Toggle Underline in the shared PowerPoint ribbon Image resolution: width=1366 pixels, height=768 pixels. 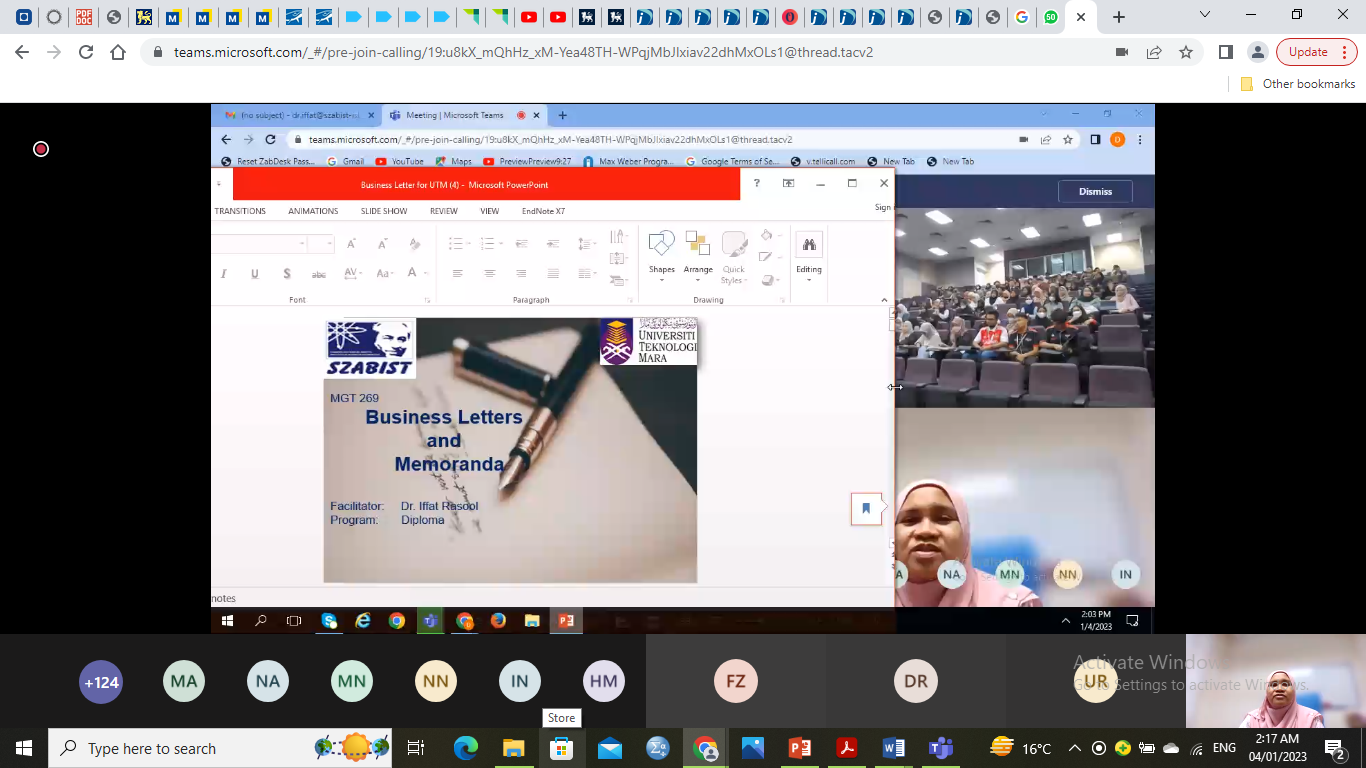point(255,274)
